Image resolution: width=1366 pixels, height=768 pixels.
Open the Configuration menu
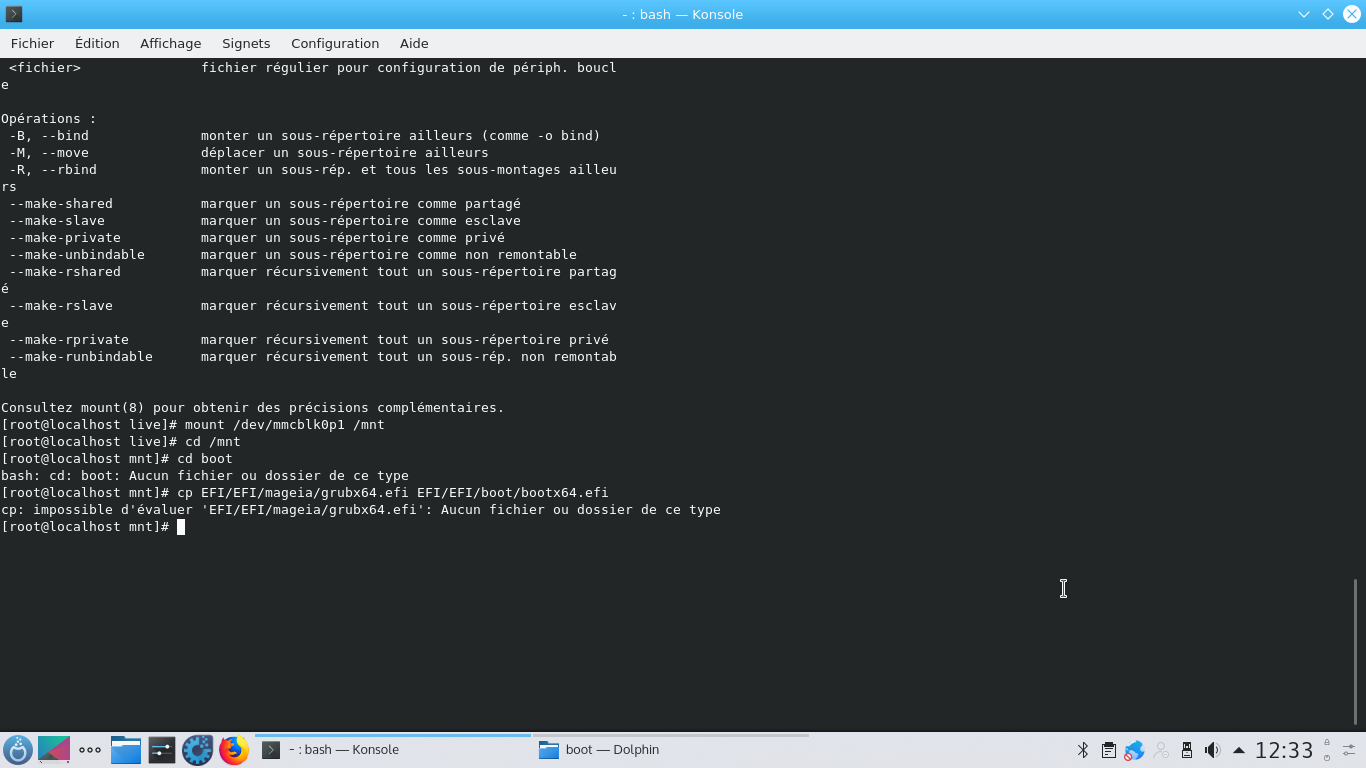point(335,43)
